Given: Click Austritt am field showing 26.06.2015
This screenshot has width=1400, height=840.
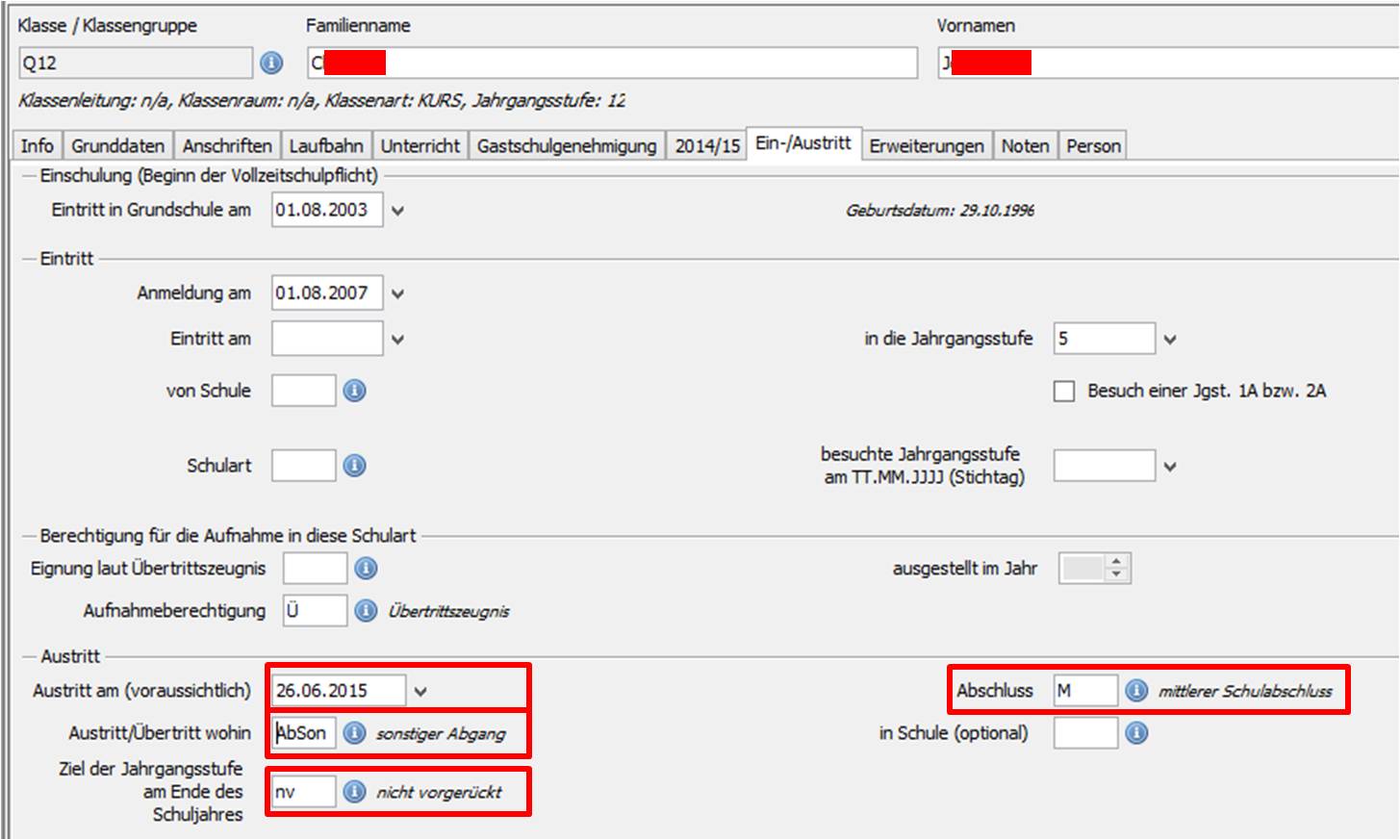Looking at the screenshot, I should pos(339,691).
